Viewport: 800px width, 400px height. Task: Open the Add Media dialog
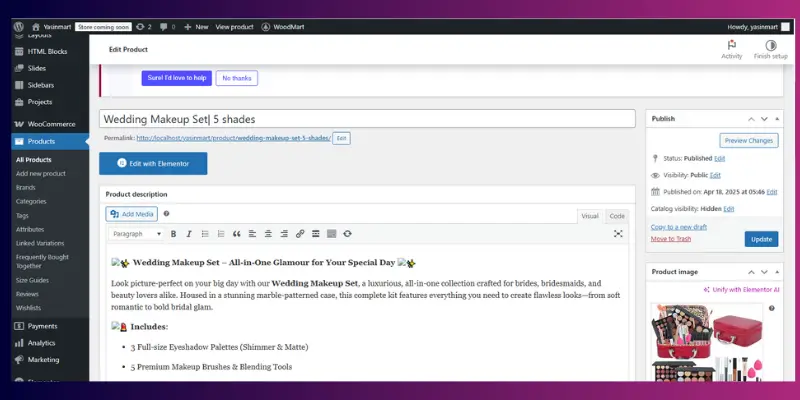(x=132, y=214)
